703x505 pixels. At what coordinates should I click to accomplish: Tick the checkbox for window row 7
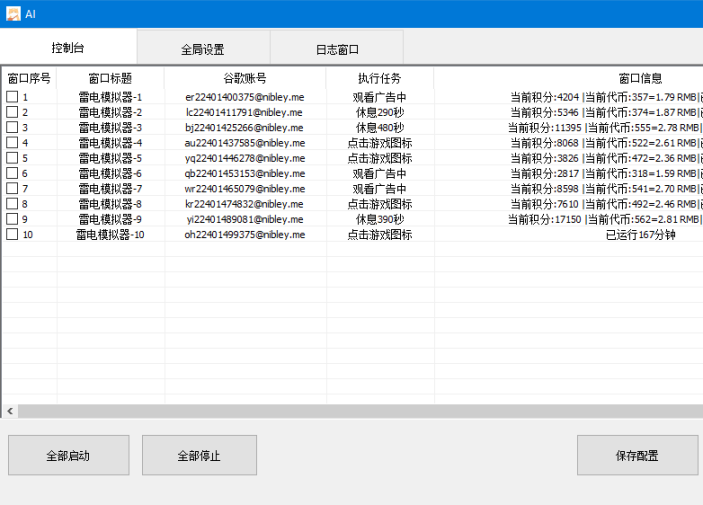(x=12, y=188)
